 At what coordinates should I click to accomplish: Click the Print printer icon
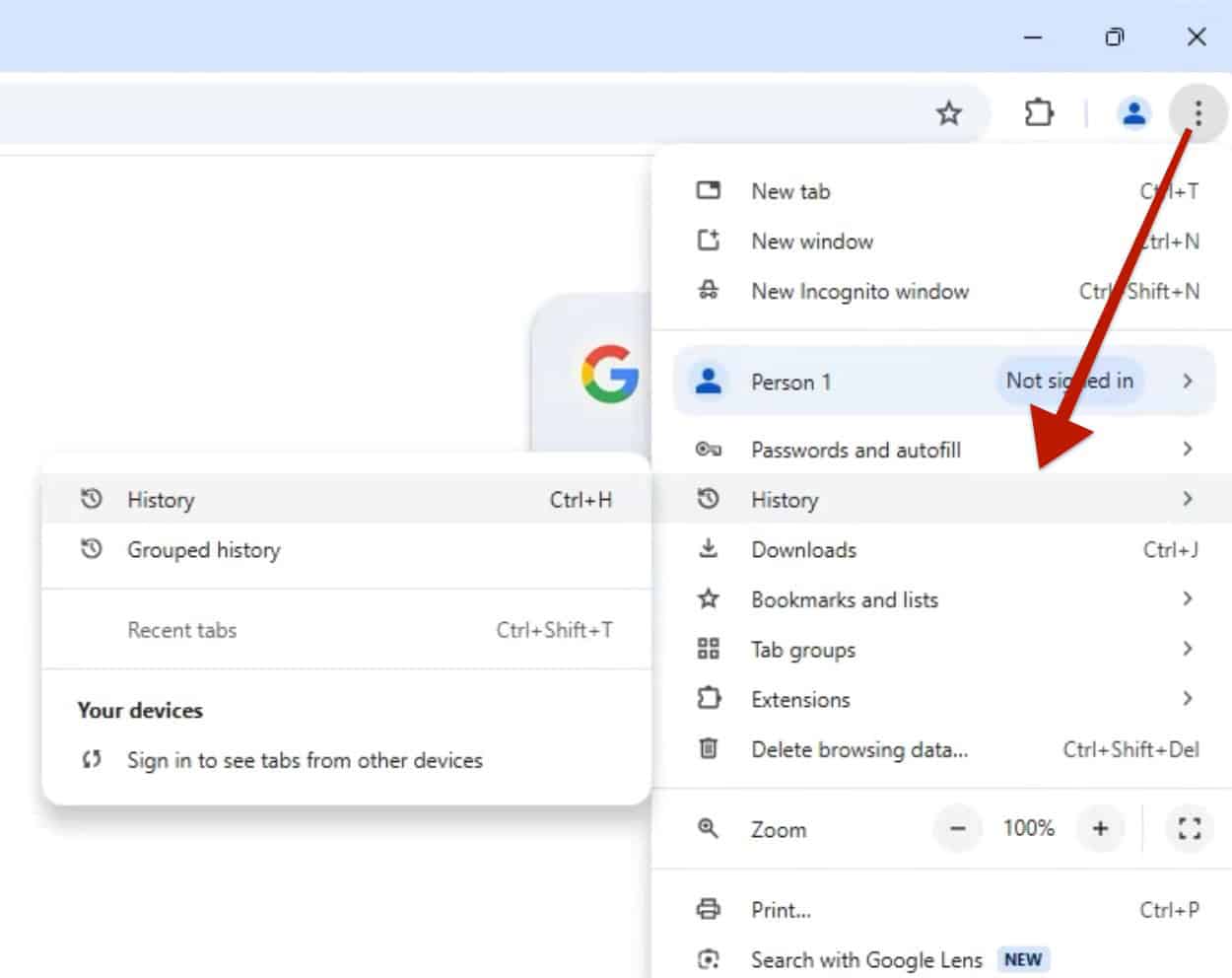point(708,909)
